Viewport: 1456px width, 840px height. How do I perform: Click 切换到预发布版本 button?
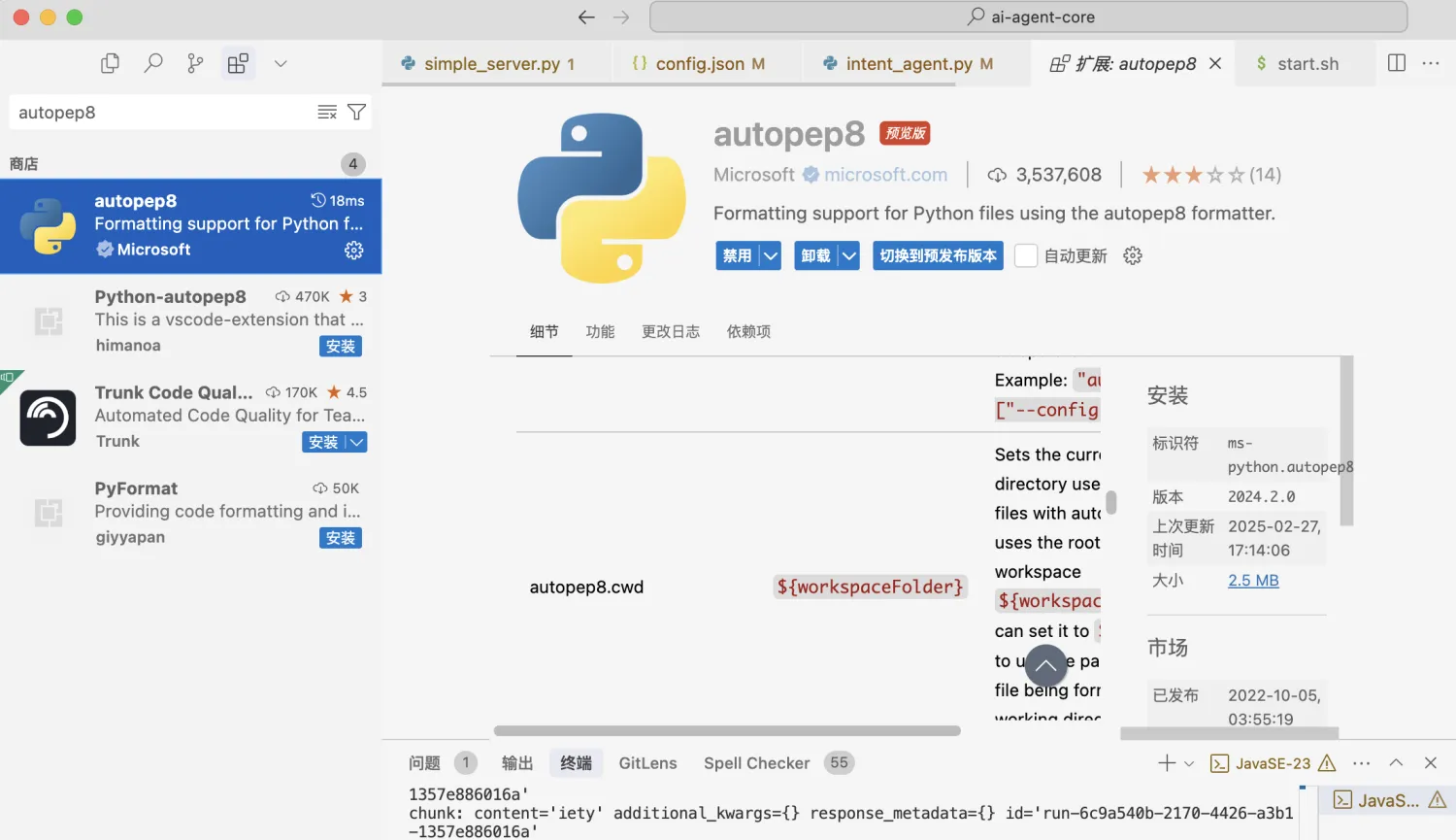point(938,256)
